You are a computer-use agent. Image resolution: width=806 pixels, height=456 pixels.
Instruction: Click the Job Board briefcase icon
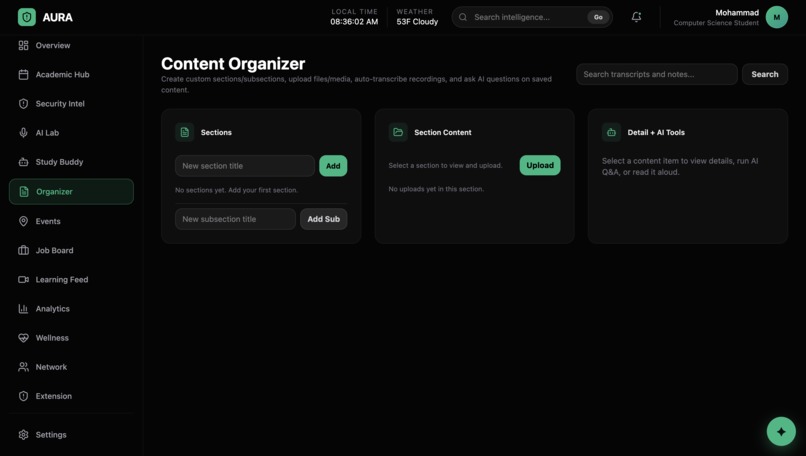point(23,250)
